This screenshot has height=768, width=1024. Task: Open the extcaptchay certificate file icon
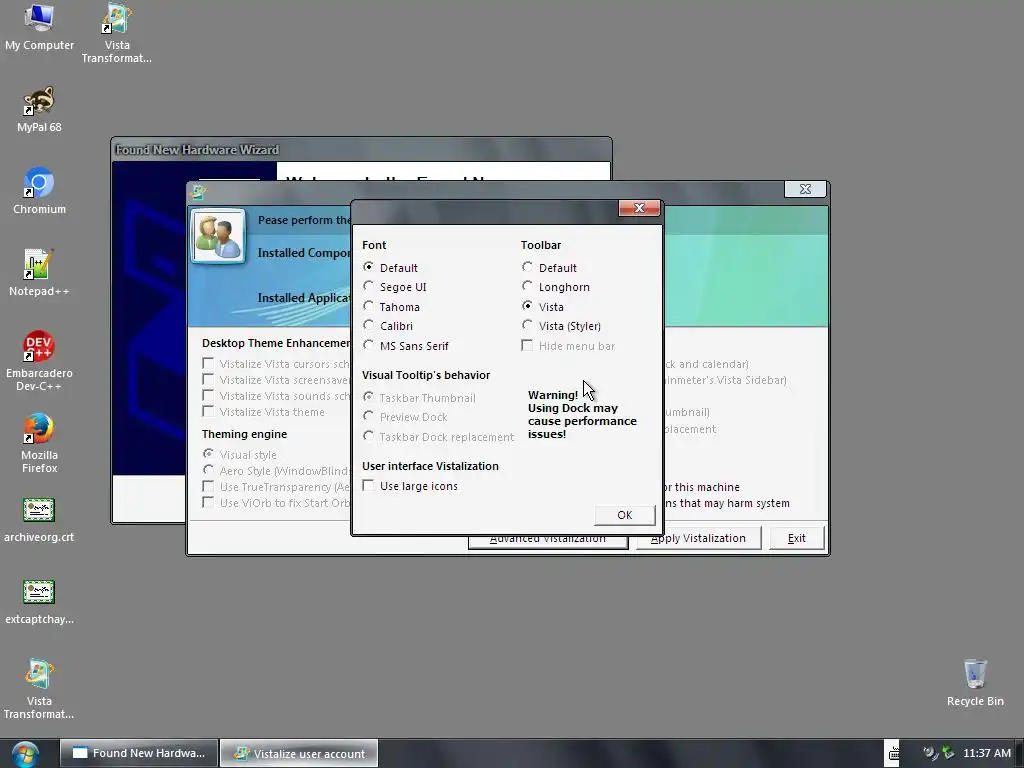click(39, 602)
